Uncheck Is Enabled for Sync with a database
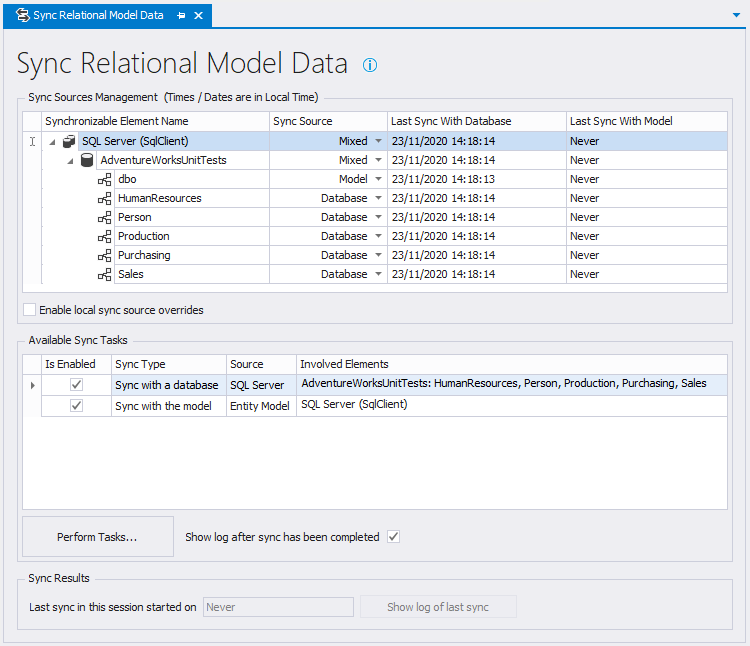 tap(76, 385)
